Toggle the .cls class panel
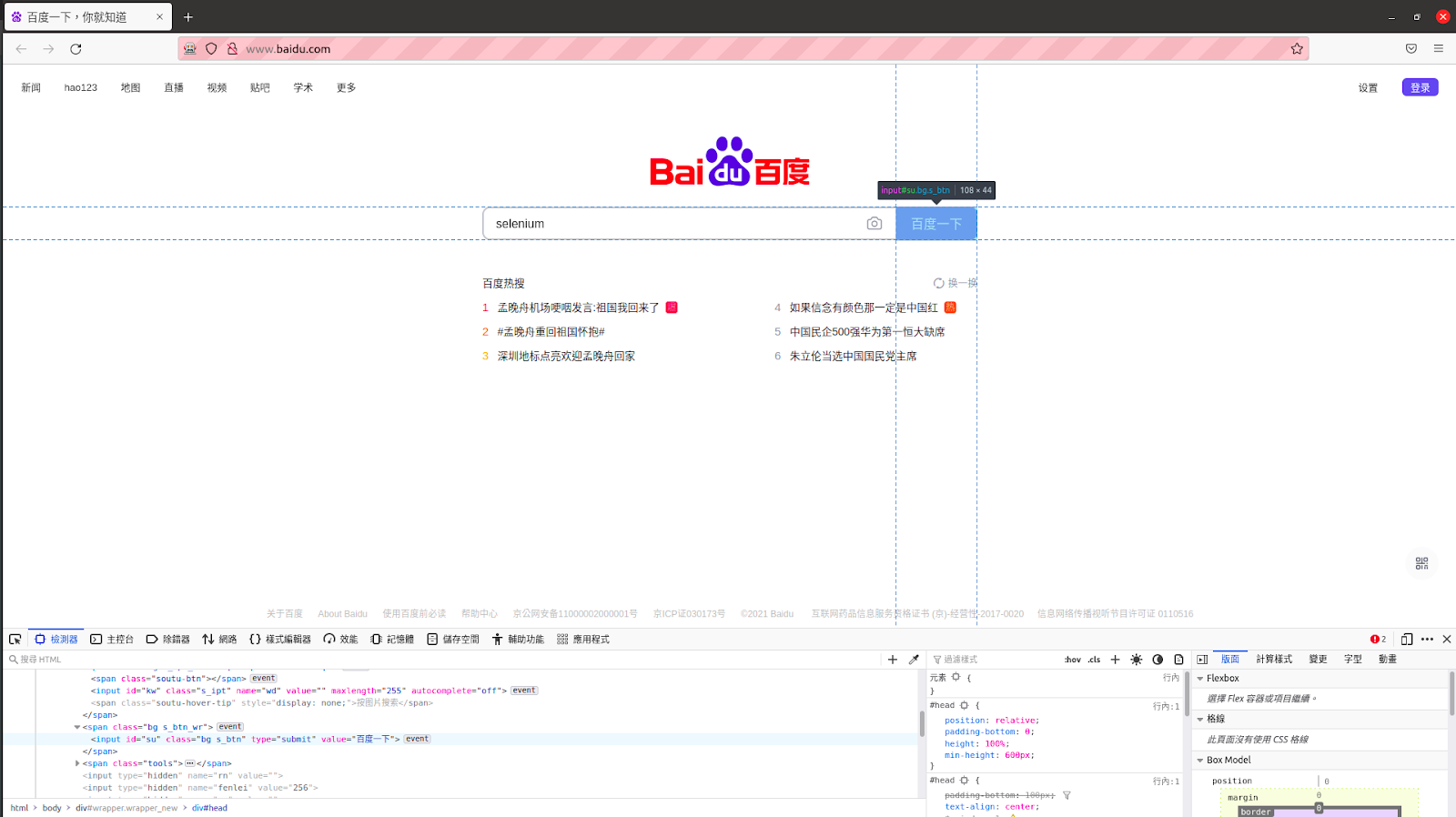Screen dimensions: 1456x817 1094,660
